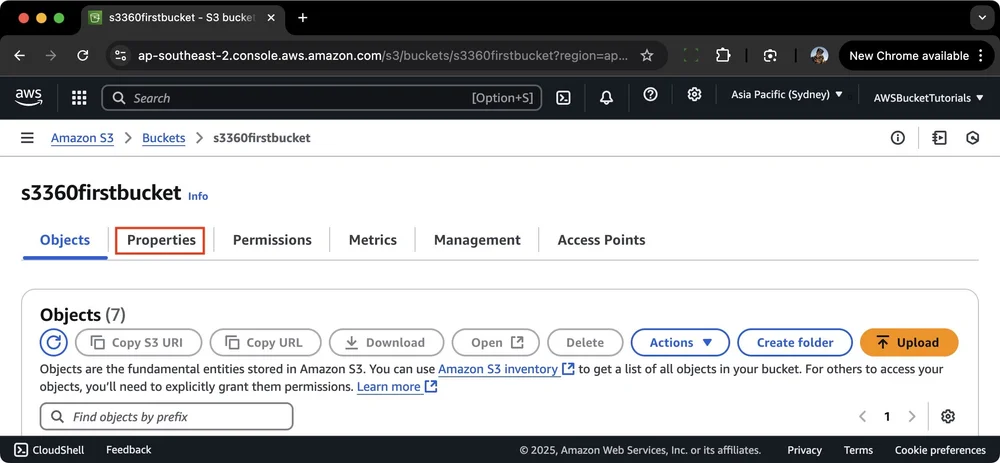The image size is (1000, 463).
Task: Go to next page of objects
Action: (911, 416)
